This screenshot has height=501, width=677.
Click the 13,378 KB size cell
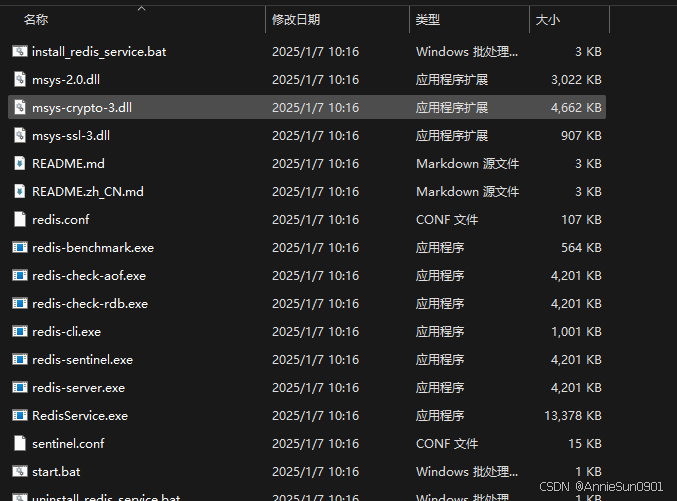pyautogui.click(x=573, y=416)
